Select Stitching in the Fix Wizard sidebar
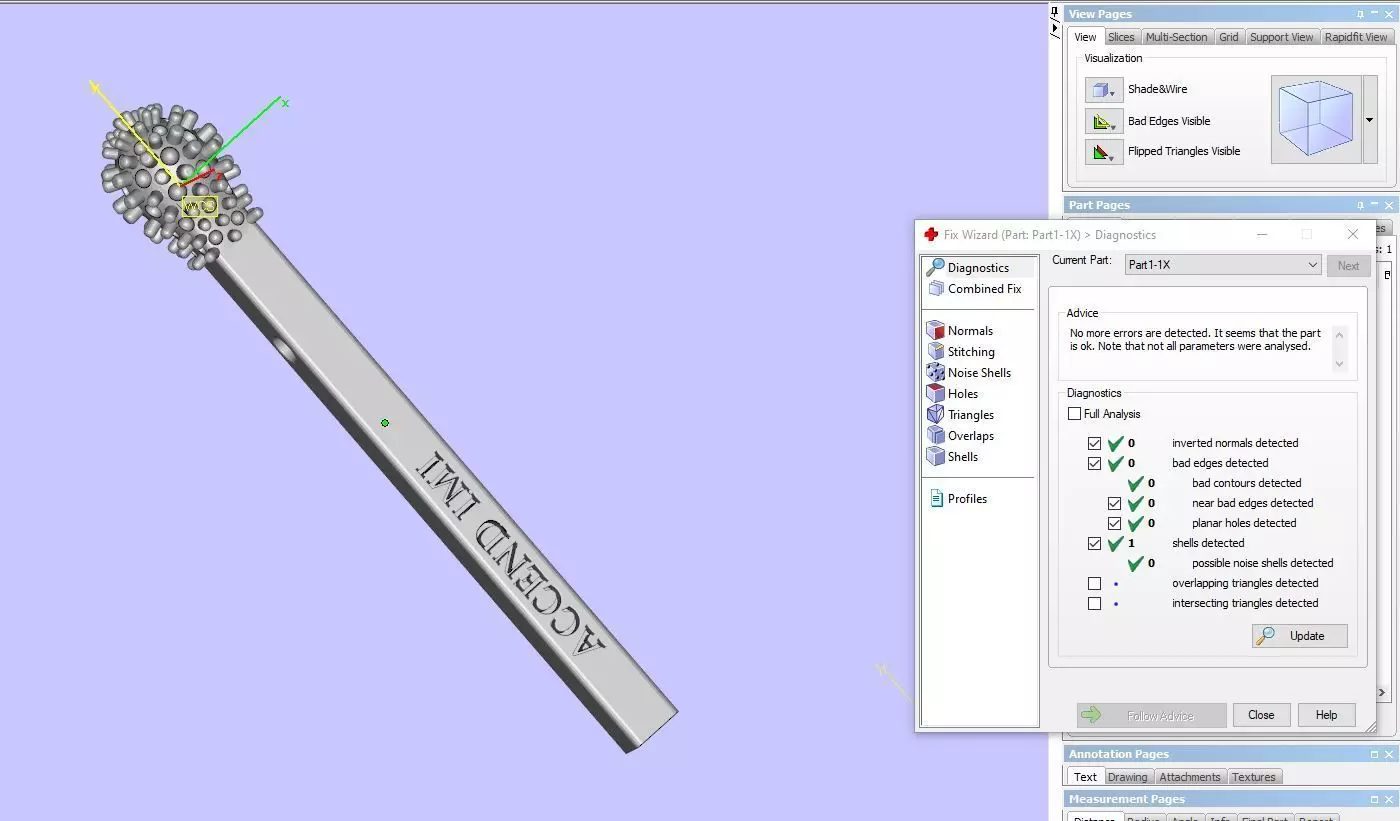 [x=961, y=351]
